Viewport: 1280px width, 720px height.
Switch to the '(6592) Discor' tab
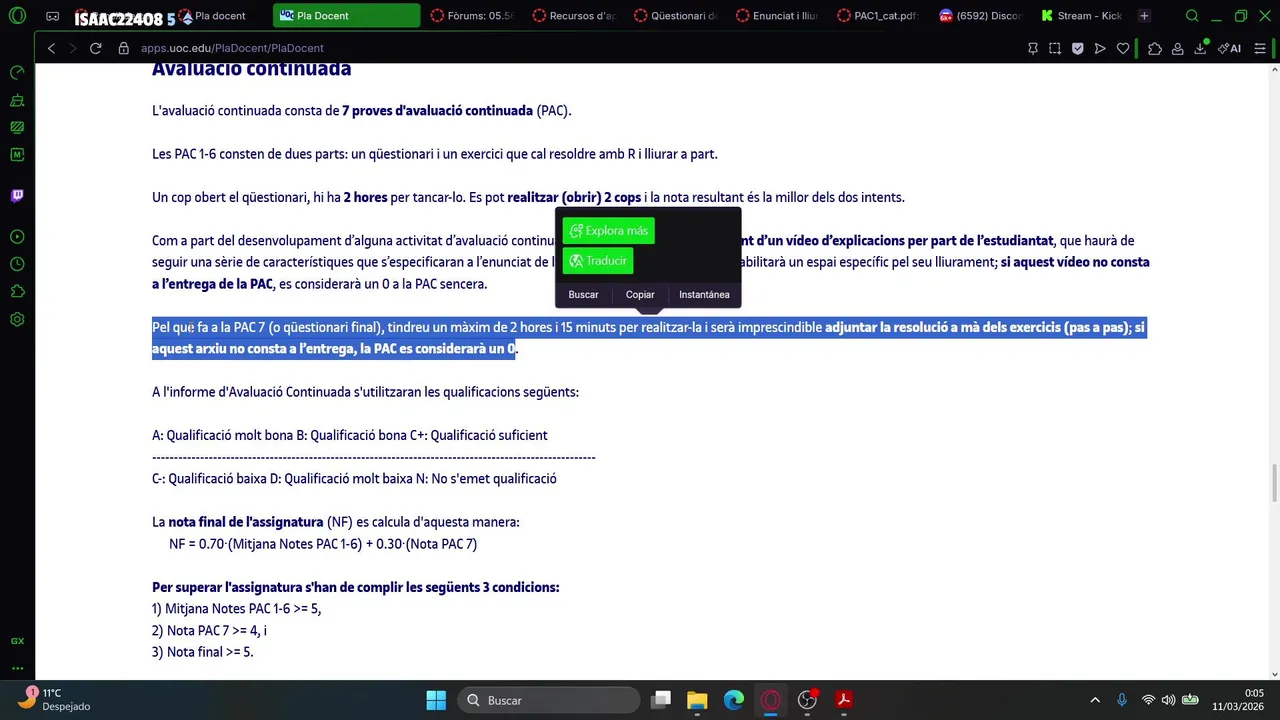pyautogui.click(x=980, y=16)
